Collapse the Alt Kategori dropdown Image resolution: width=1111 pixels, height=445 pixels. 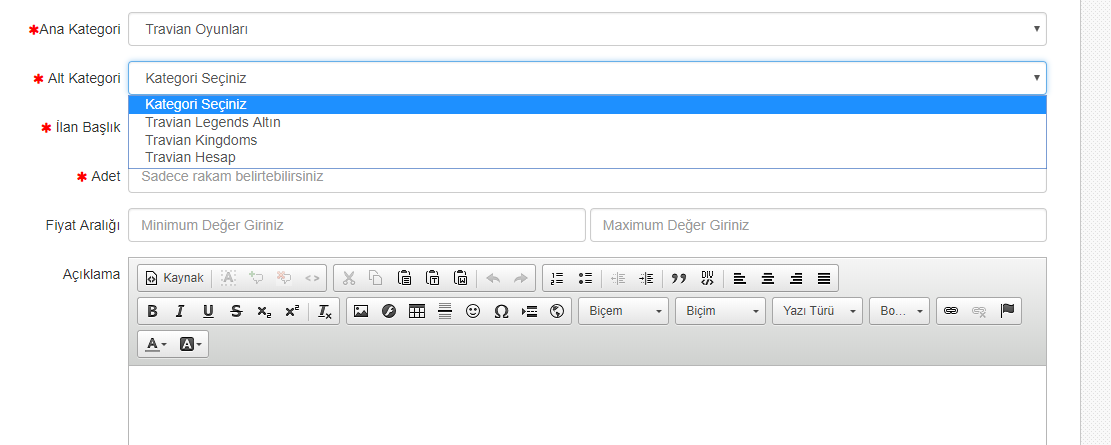click(587, 78)
